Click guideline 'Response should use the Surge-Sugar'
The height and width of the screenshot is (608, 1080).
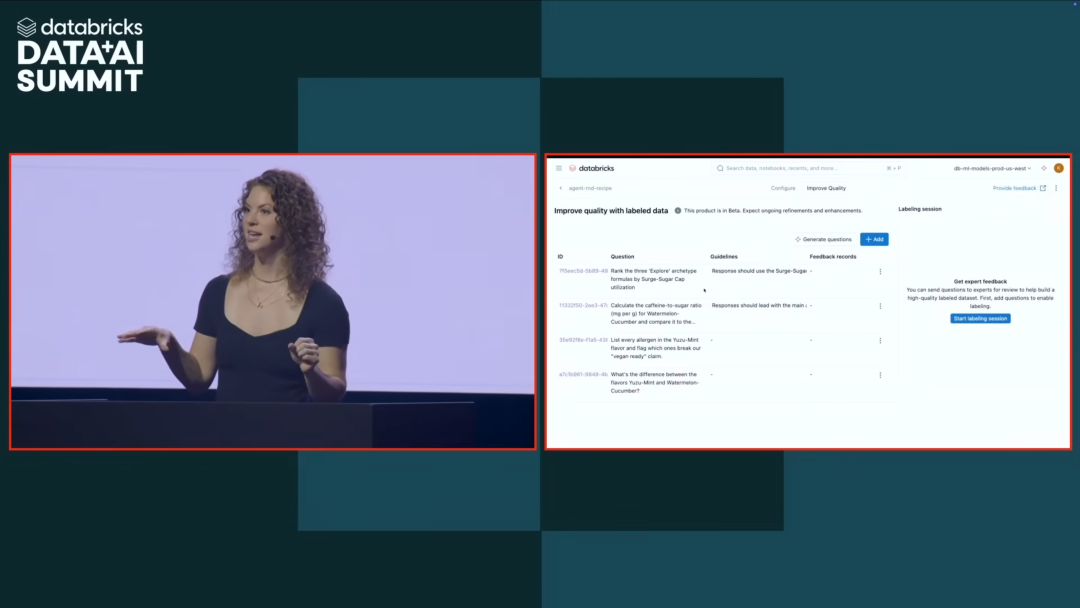[758, 271]
